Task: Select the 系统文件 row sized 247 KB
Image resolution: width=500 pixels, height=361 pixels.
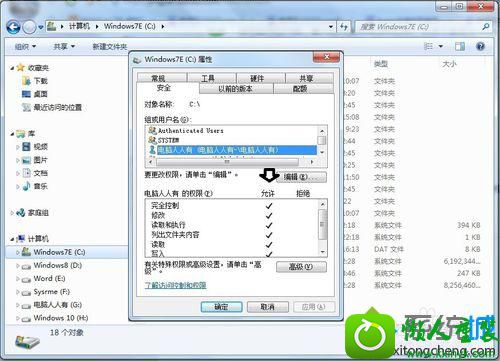Action: tap(413, 273)
